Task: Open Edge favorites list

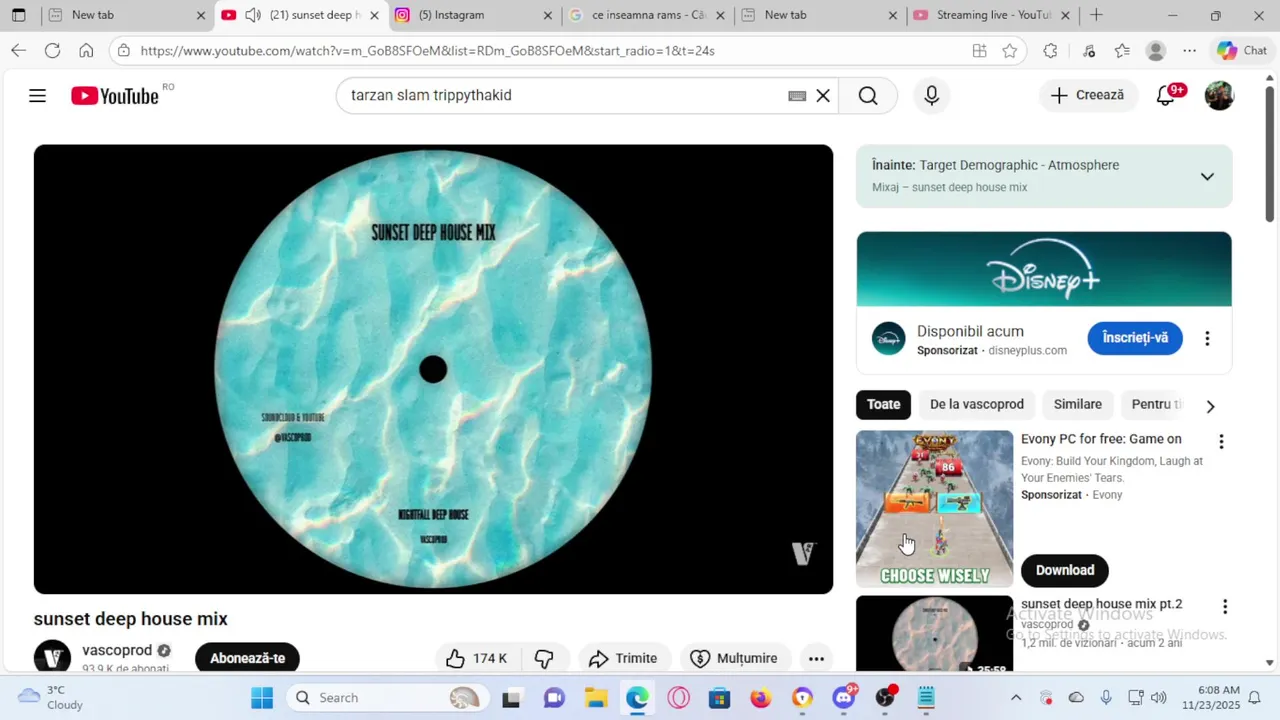Action: point(1122,51)
